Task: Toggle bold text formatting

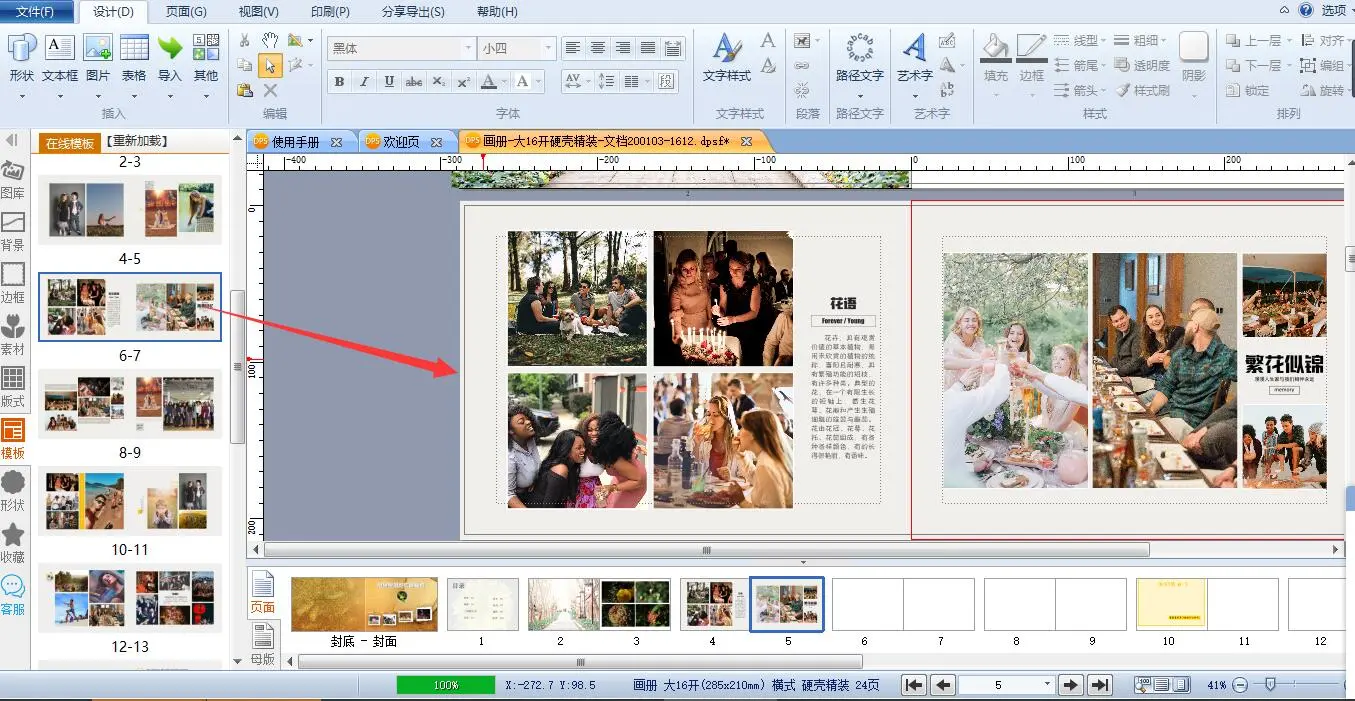Action: (339, 82)
